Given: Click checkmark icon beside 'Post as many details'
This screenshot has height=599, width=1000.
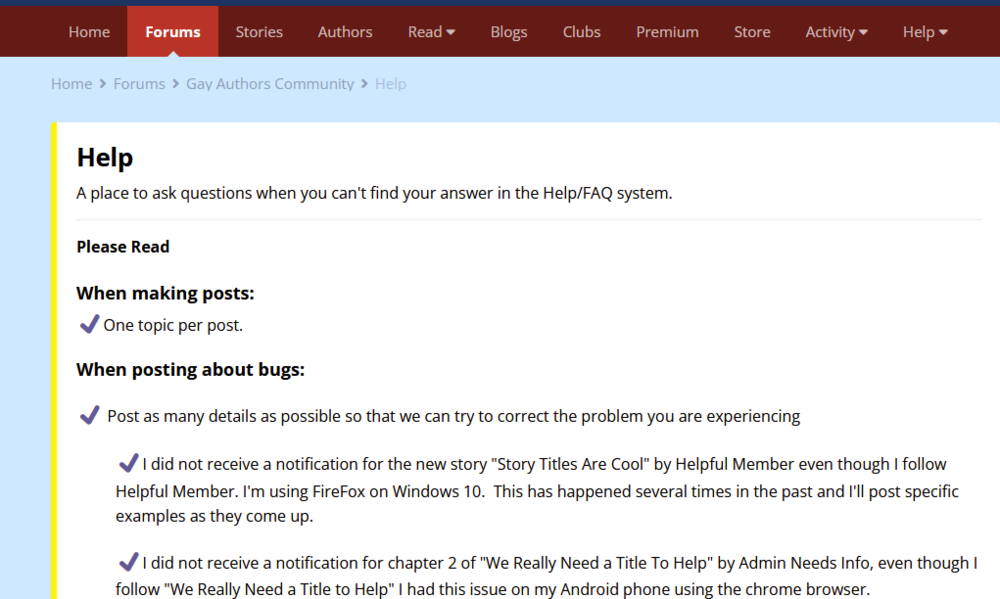Looking at the screenshot, I should pyautogui.click(x=89, y=415).
